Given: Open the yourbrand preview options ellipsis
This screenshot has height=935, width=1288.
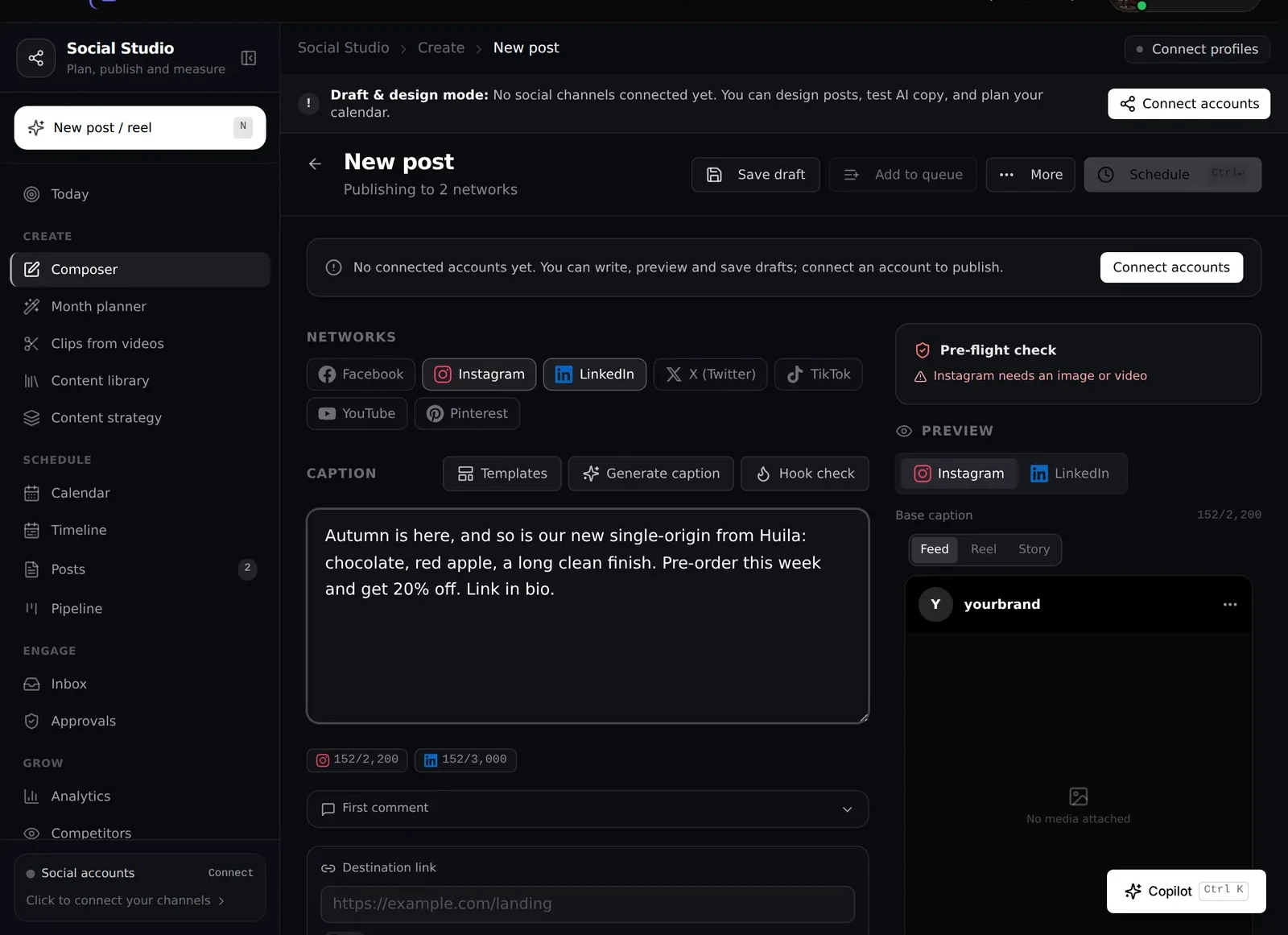Looking at the screenshot, I should pyautogui.click(x=1230, y=605).
